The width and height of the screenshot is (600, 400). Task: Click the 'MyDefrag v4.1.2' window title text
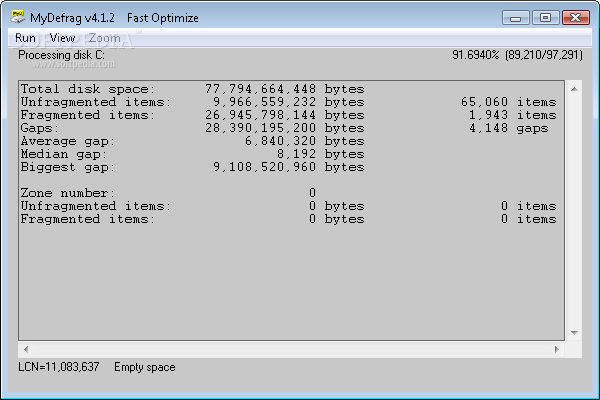coord(72,18)
